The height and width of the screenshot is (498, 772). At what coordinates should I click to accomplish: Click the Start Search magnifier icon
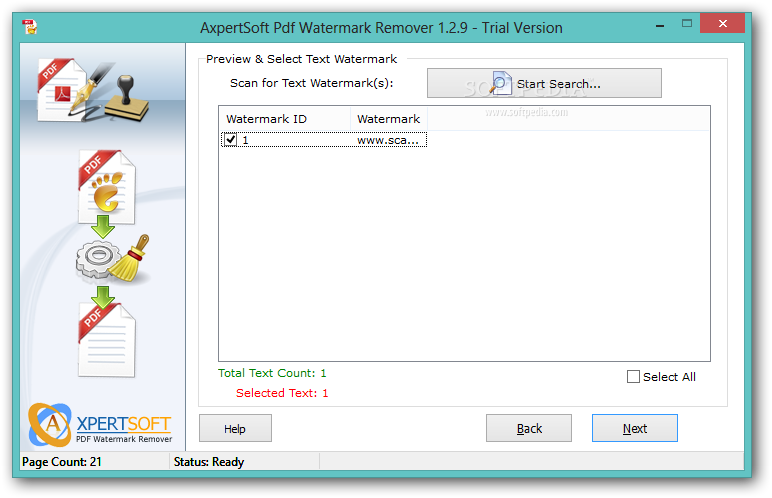click(501, 82)
